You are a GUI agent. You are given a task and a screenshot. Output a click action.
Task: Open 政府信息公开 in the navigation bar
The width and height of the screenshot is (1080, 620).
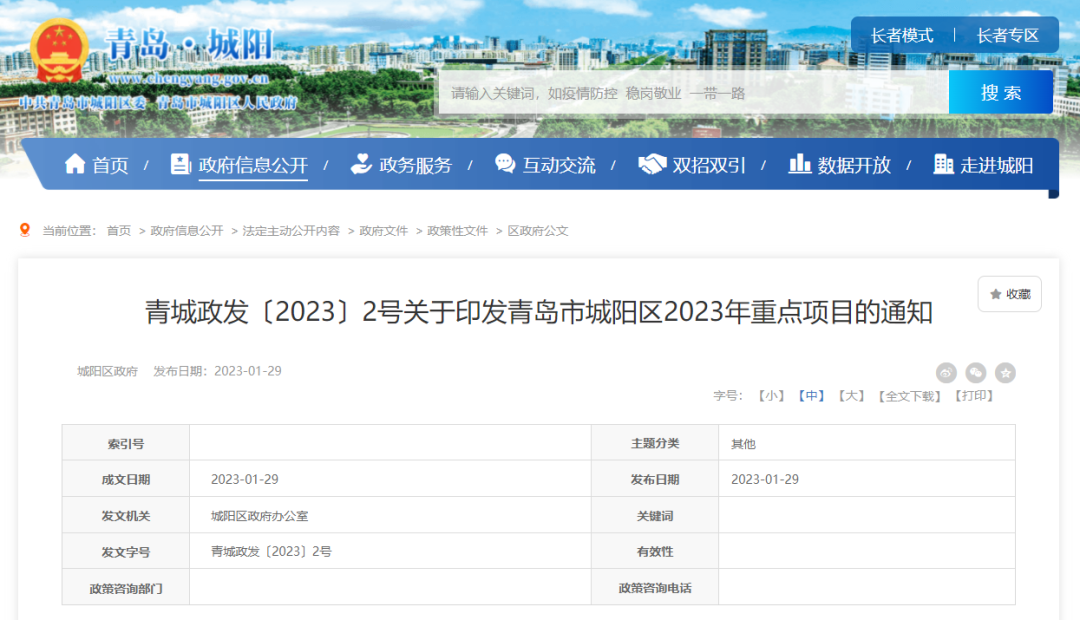pos(253,165)
